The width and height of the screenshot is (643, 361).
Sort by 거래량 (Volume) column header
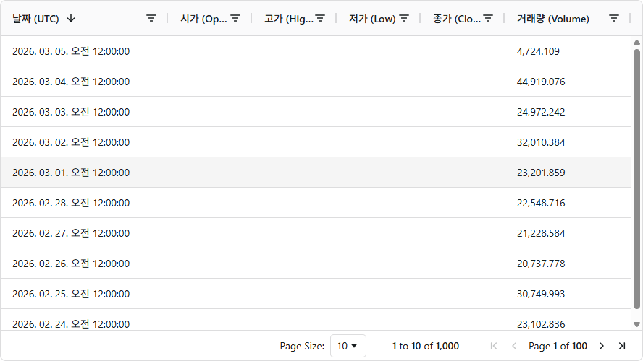pyautogui.click(x=553, y=18)
